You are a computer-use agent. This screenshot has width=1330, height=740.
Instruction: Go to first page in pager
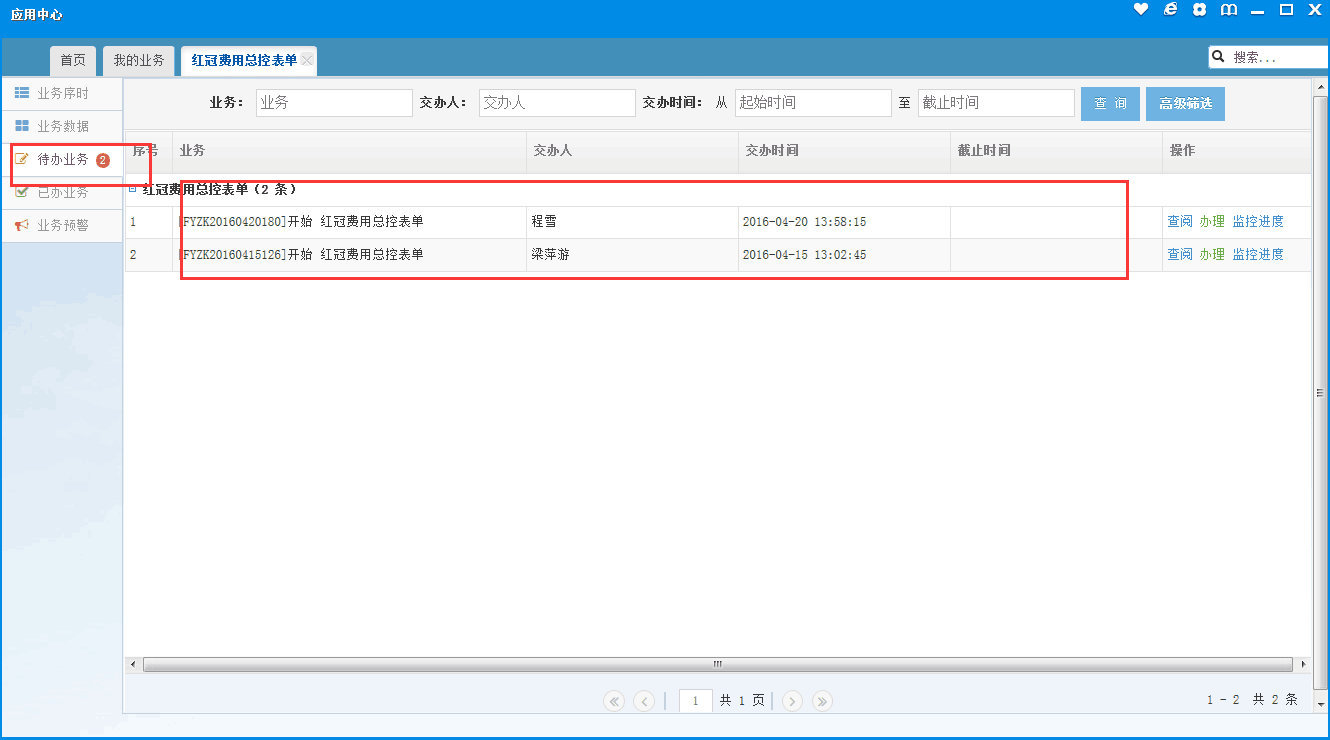point(614,701)
